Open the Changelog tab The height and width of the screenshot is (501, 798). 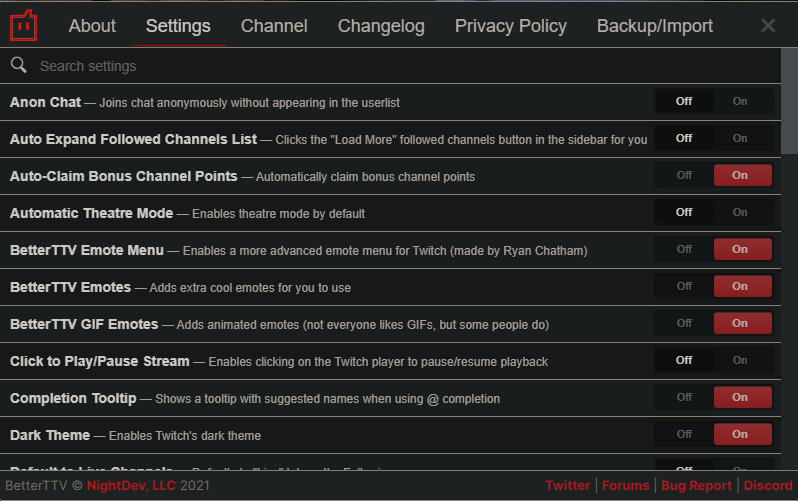[381, 26]
